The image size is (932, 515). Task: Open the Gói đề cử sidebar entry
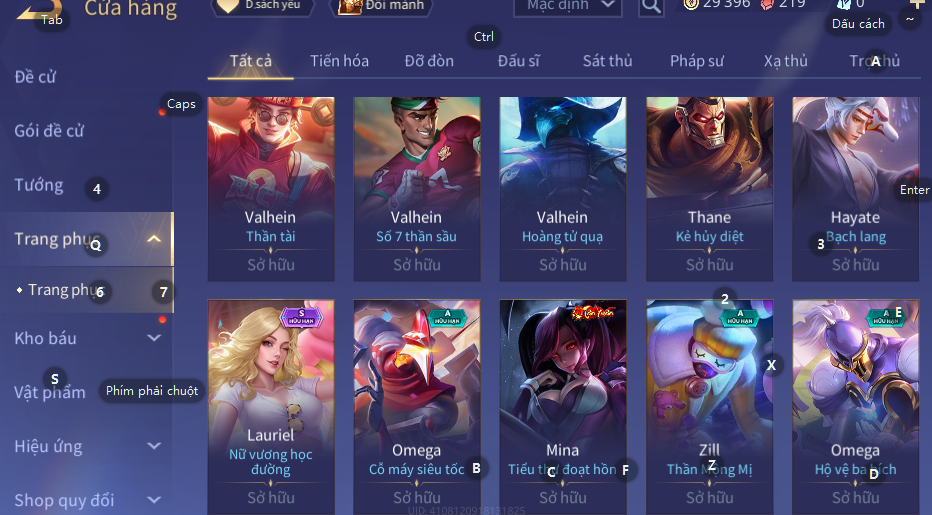(49, 130)
